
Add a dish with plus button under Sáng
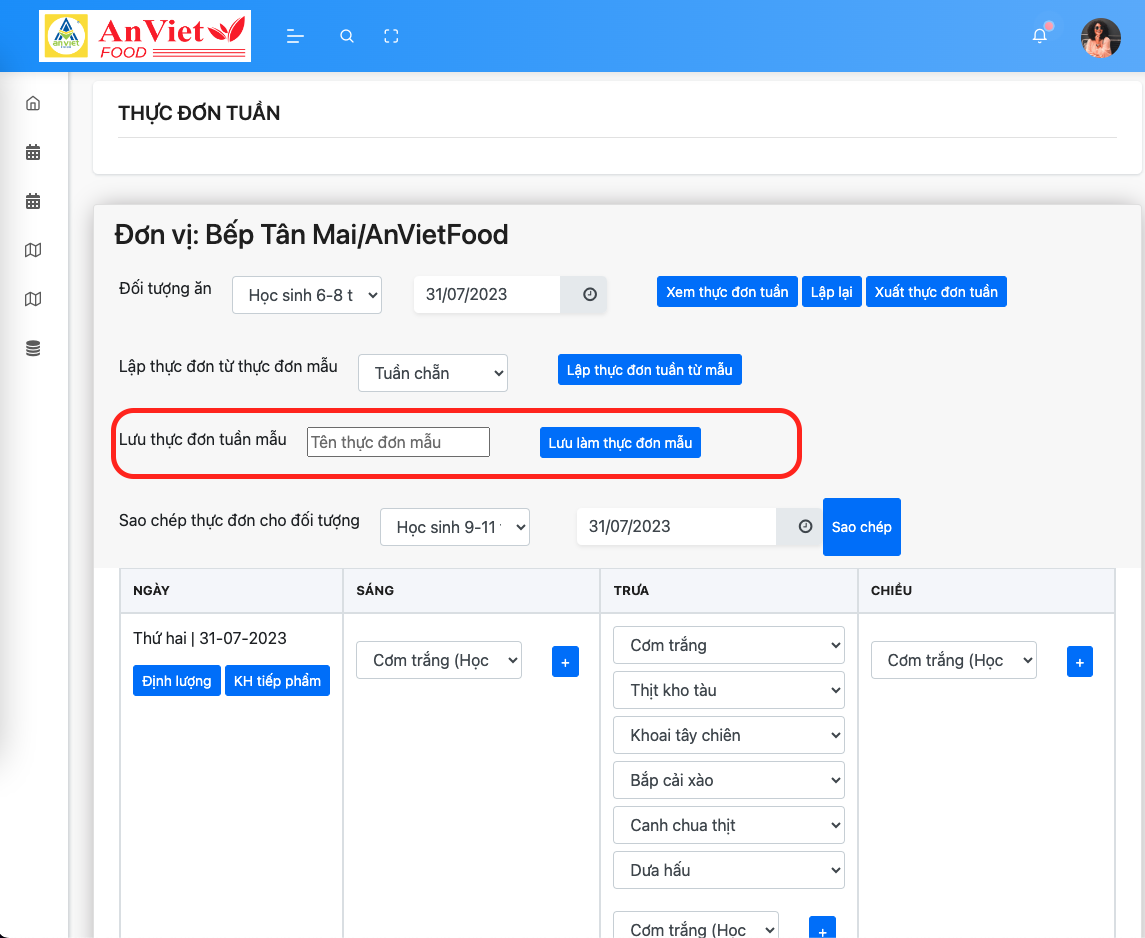click(x=565, y=661)
